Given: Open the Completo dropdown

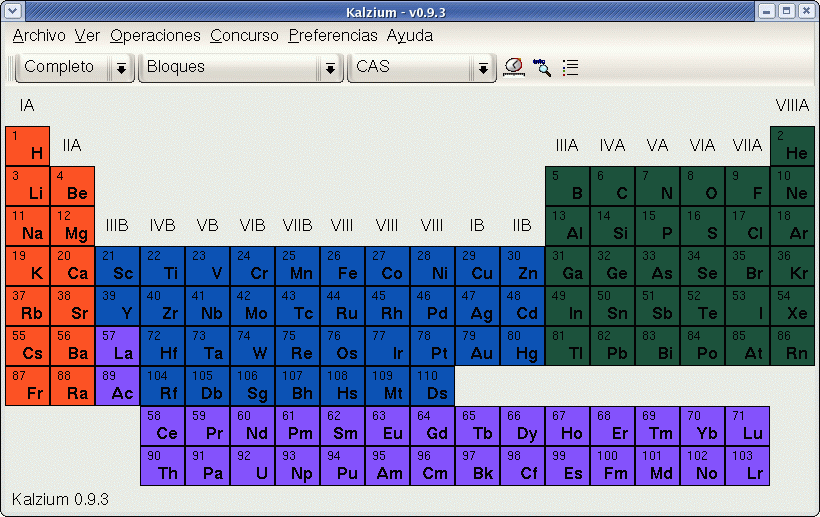Looking at the screenshot, I should (x=75, y=67).
